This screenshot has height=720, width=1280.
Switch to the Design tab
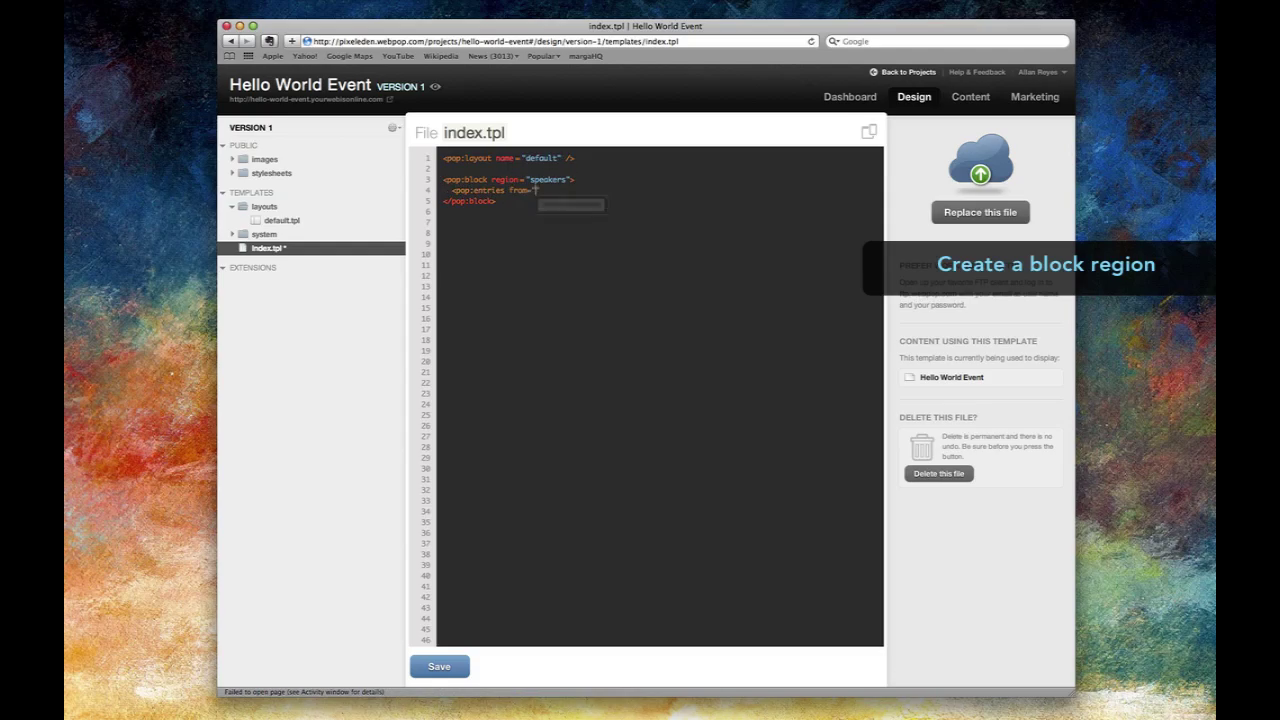click(x=914, y=97)
